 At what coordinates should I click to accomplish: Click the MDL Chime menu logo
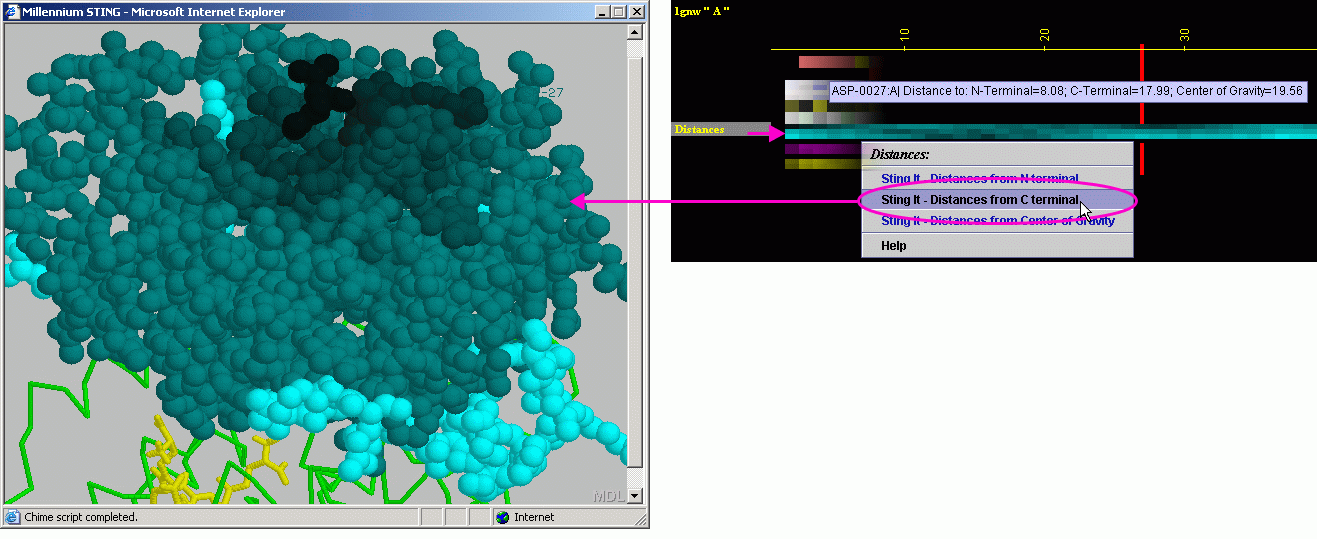click(608, 496)
